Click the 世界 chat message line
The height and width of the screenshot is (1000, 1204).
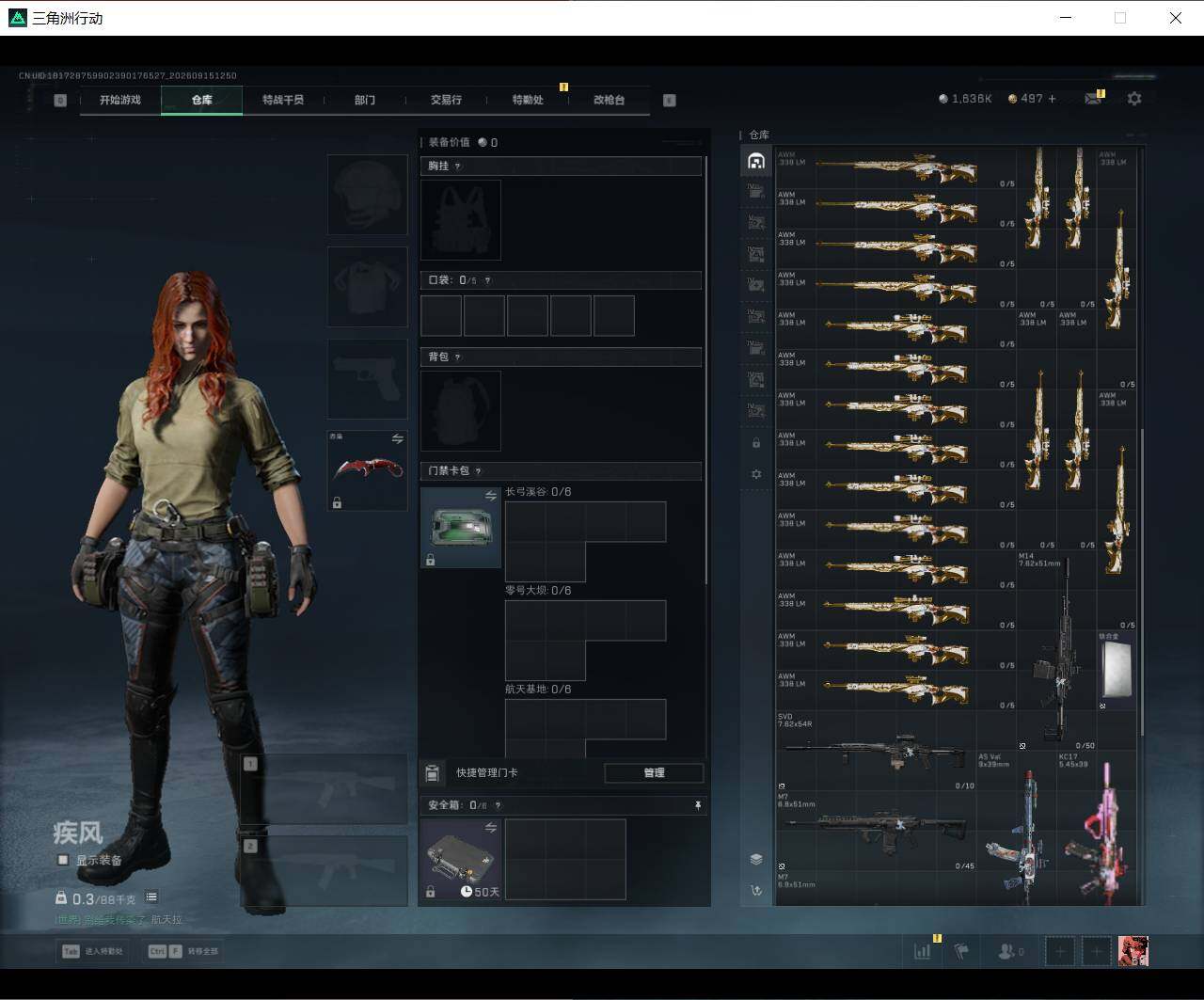[119, 920]
